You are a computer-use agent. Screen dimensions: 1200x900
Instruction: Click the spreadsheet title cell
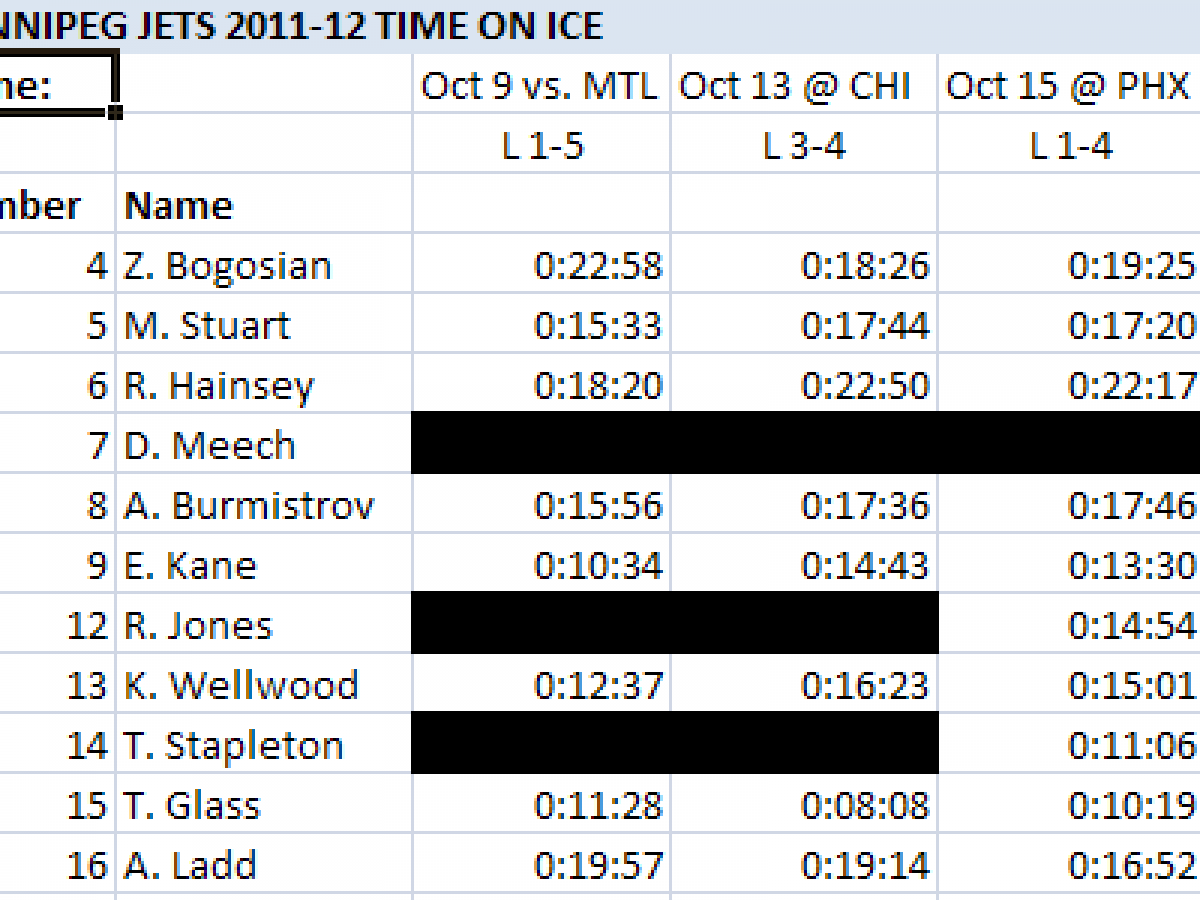[x=300, y=25]
